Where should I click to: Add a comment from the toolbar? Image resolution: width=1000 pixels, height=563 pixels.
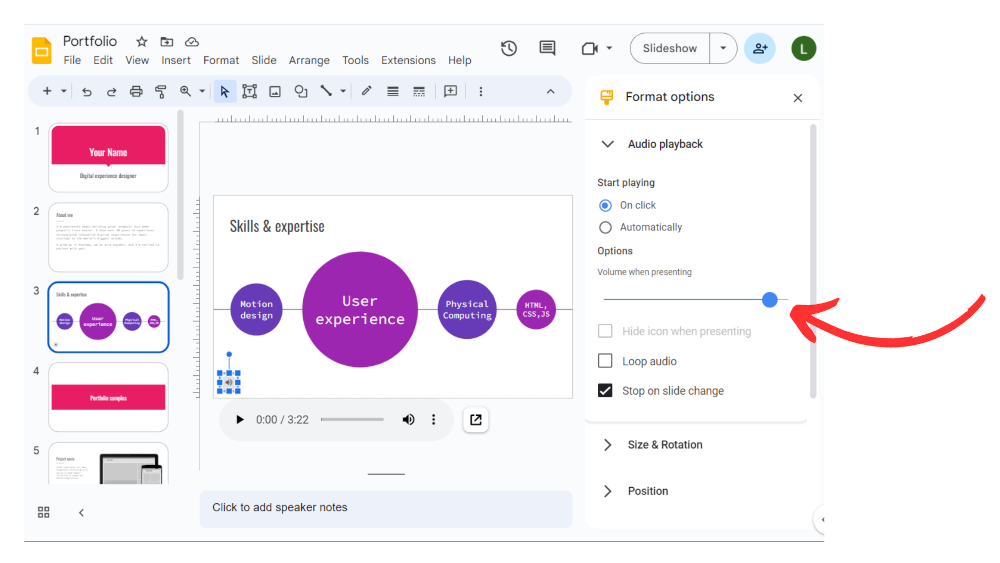[x=450, y=91]
